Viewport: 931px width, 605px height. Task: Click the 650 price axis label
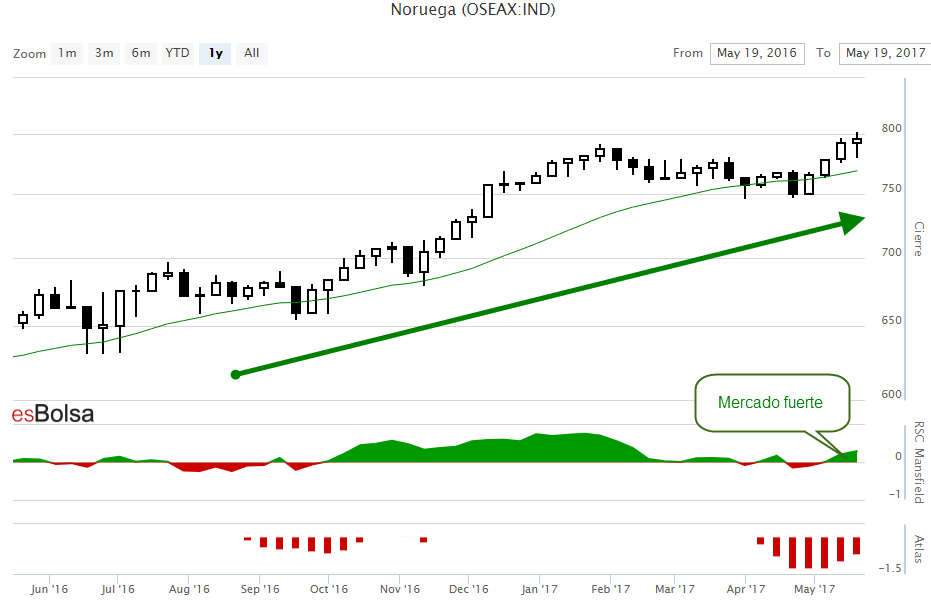pyautogui.click(x=891, y=321)
